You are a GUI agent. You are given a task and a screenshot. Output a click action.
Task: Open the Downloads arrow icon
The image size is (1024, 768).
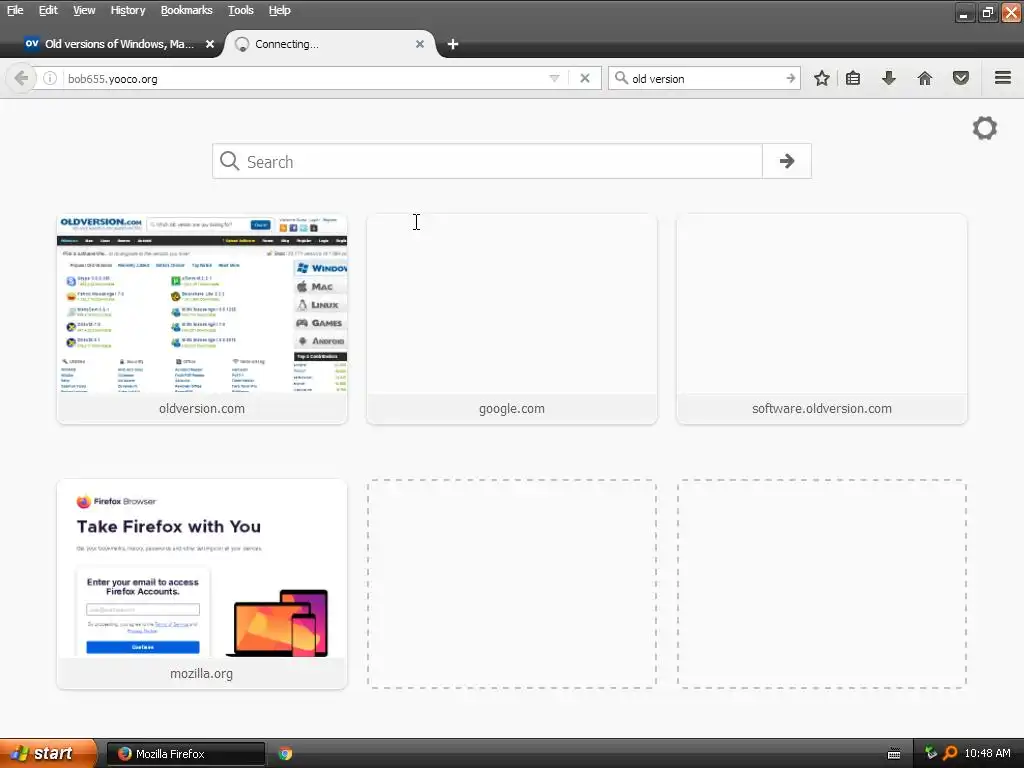(x=888, y=78)
